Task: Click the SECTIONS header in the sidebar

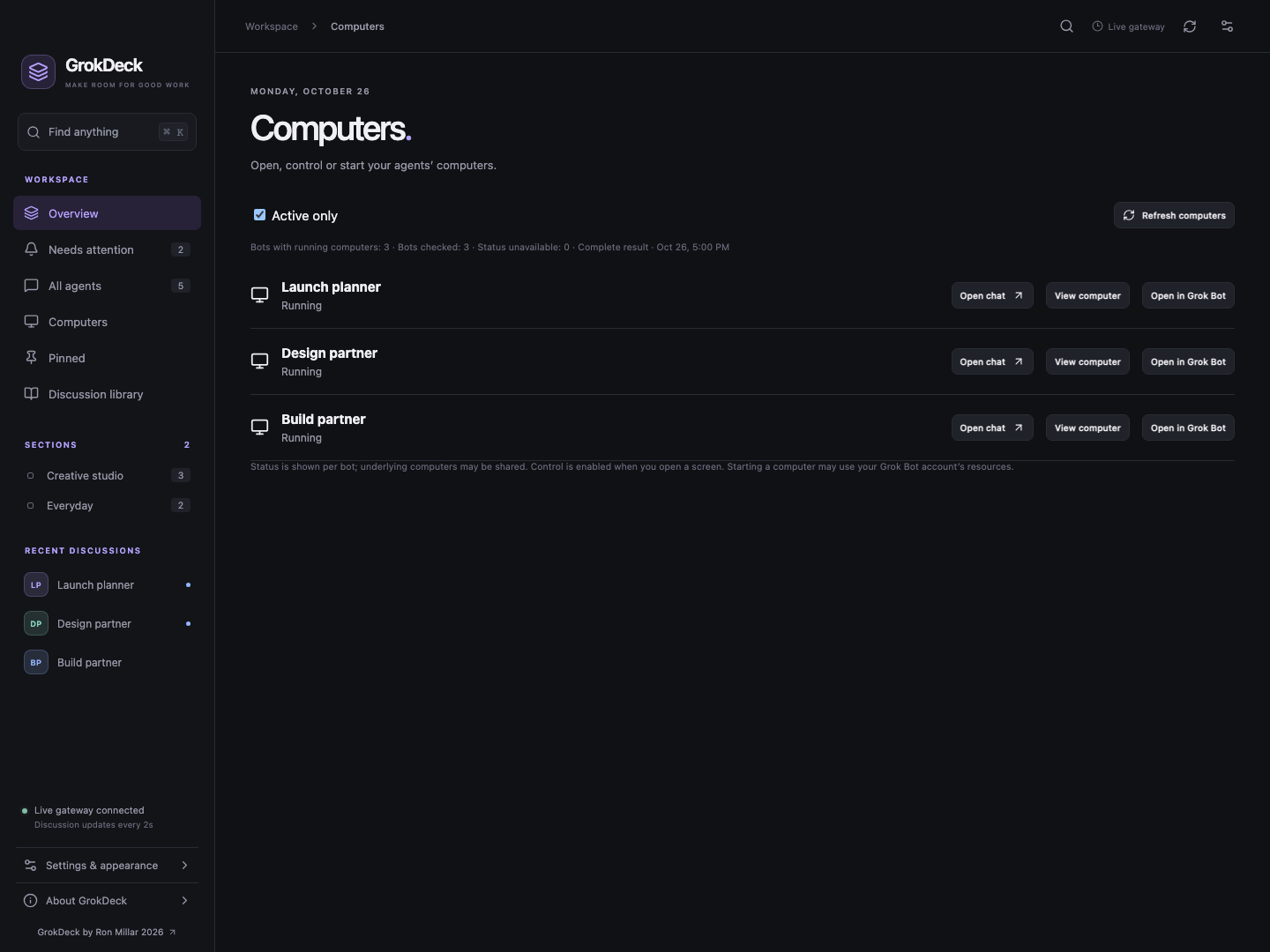Action: pyautogui.click(x=51, y=445)
